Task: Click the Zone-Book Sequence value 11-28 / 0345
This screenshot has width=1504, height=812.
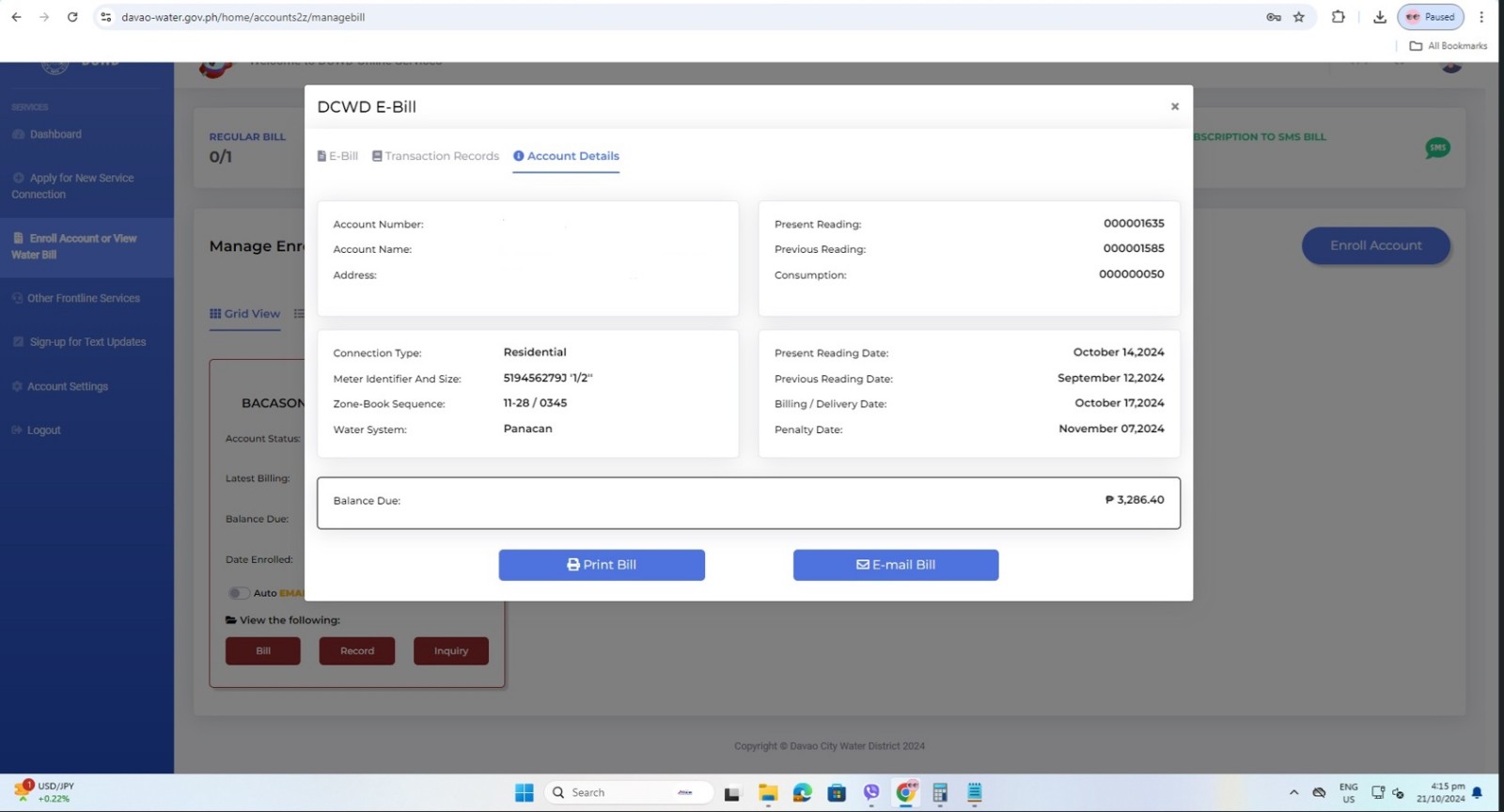Action: point(535,403)
